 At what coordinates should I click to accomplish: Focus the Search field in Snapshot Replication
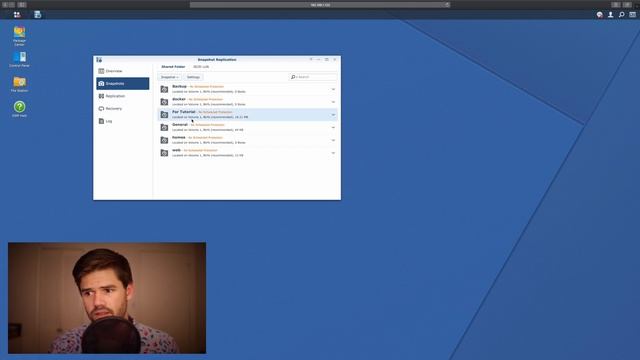[313, 77]
